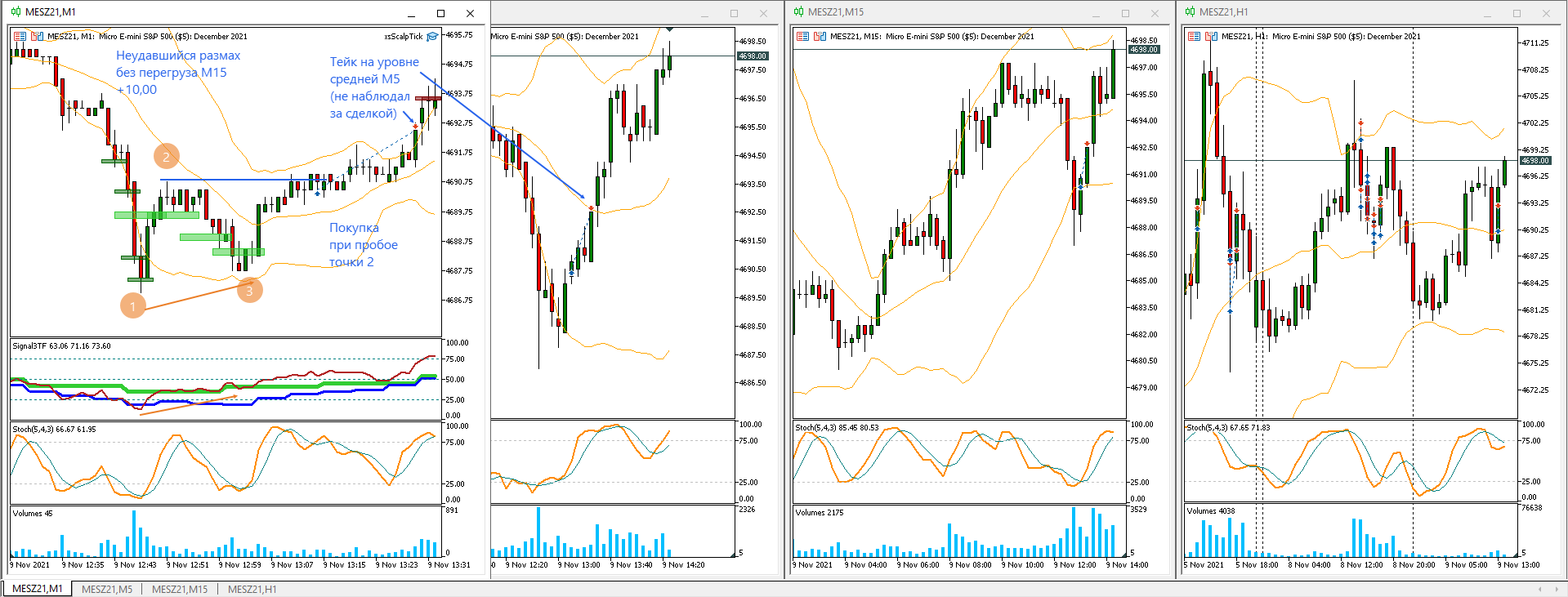Select the 'Неудавшийся размах' text annotation
The image size is (1568, 597).
[178, 56]
